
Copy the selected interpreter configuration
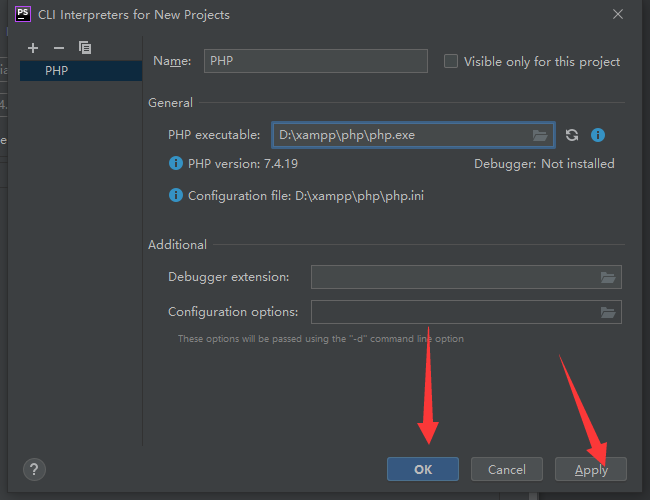pos(85,48)
